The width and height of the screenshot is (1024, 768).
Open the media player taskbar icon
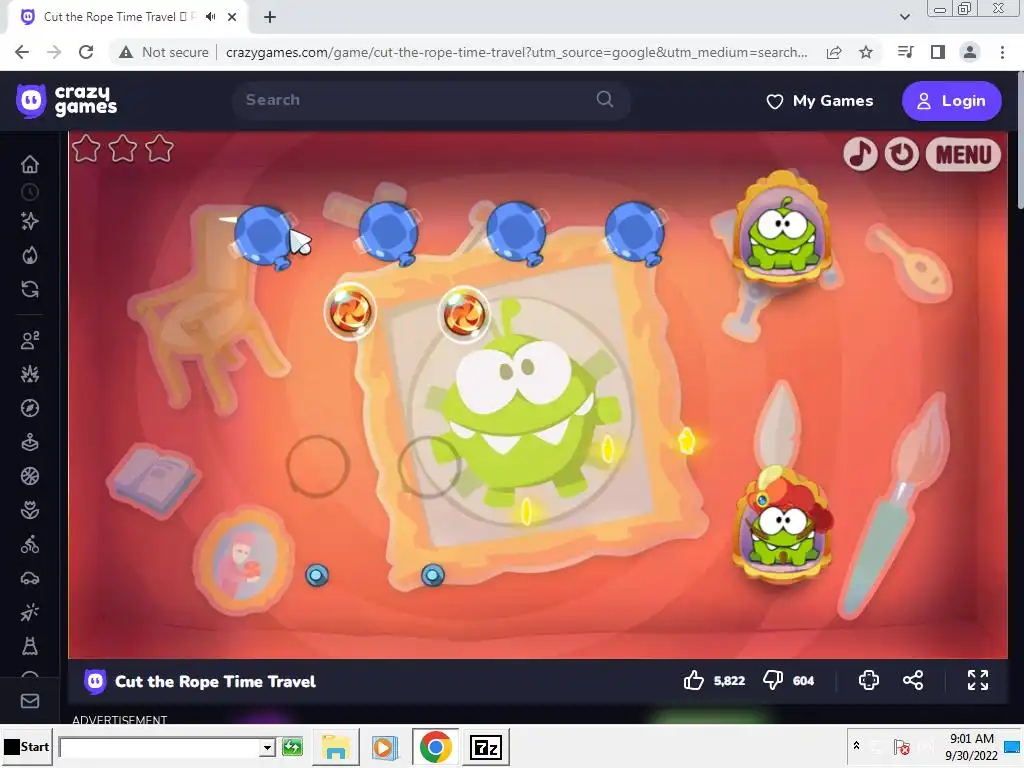click(385, 746)
